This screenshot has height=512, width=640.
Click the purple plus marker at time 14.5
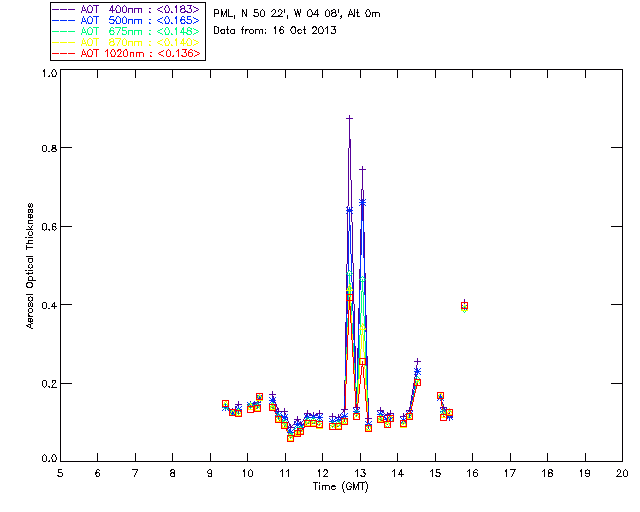[x=417, y=362]
